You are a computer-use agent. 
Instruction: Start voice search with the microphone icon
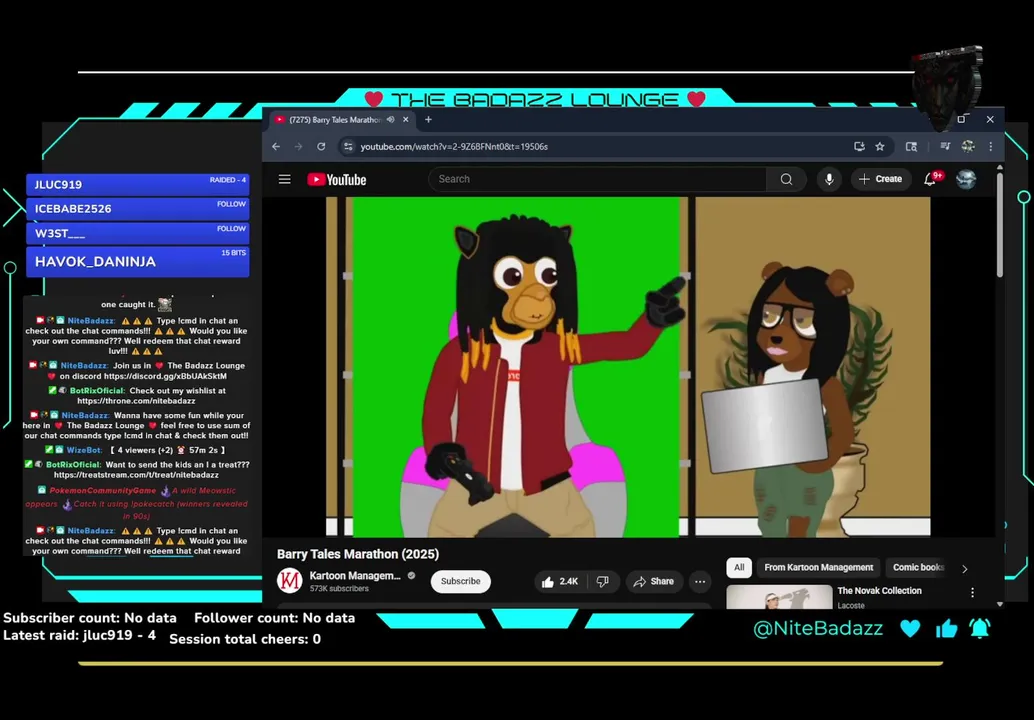[x=829, y=179]
